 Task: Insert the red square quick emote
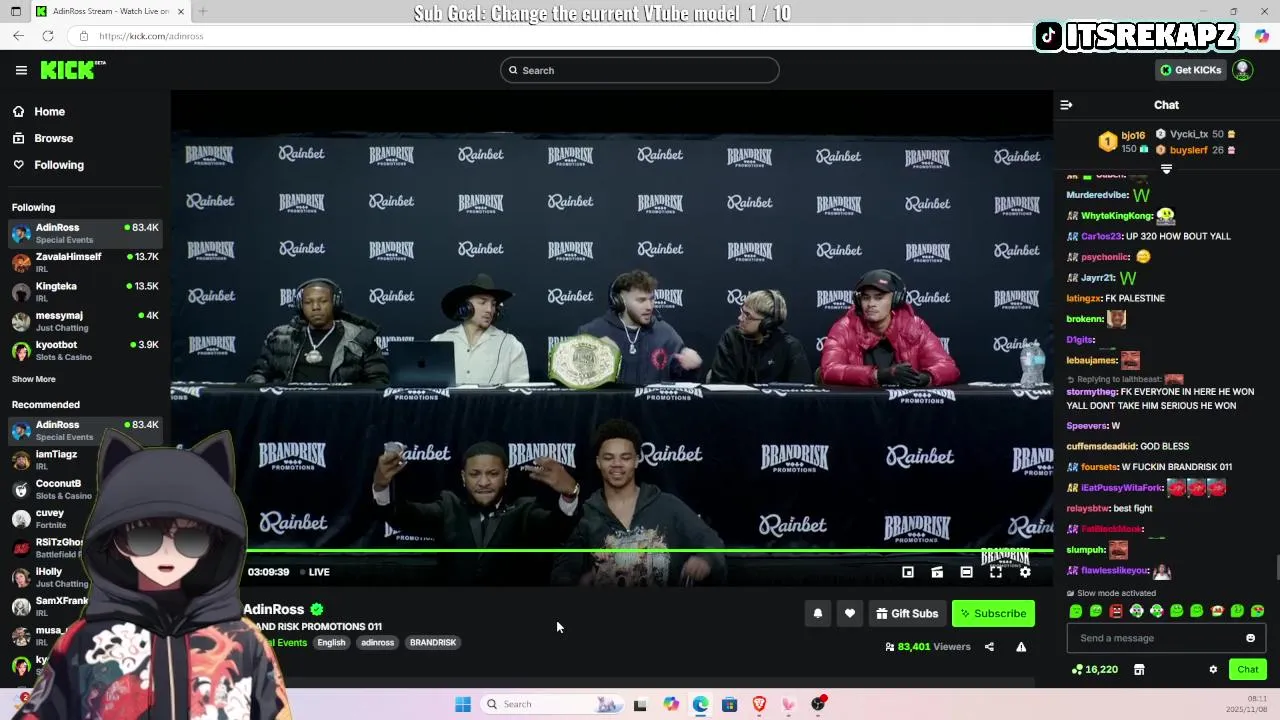point(1116,611)
